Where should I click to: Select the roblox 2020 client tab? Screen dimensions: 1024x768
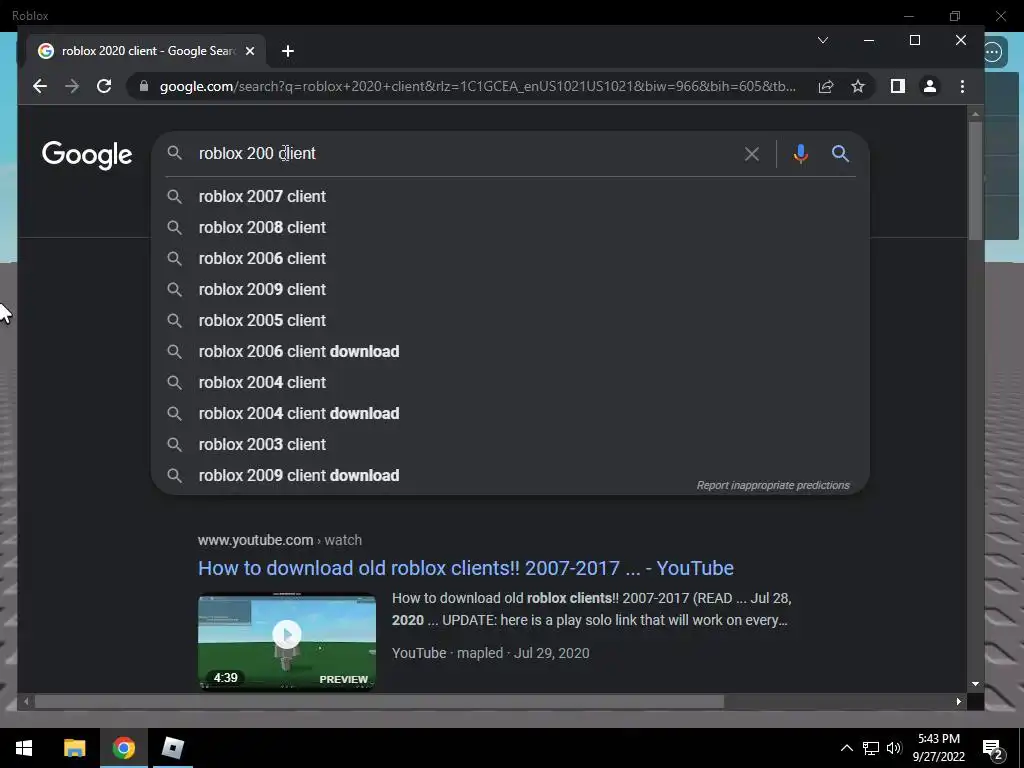(x=146, y=51)
